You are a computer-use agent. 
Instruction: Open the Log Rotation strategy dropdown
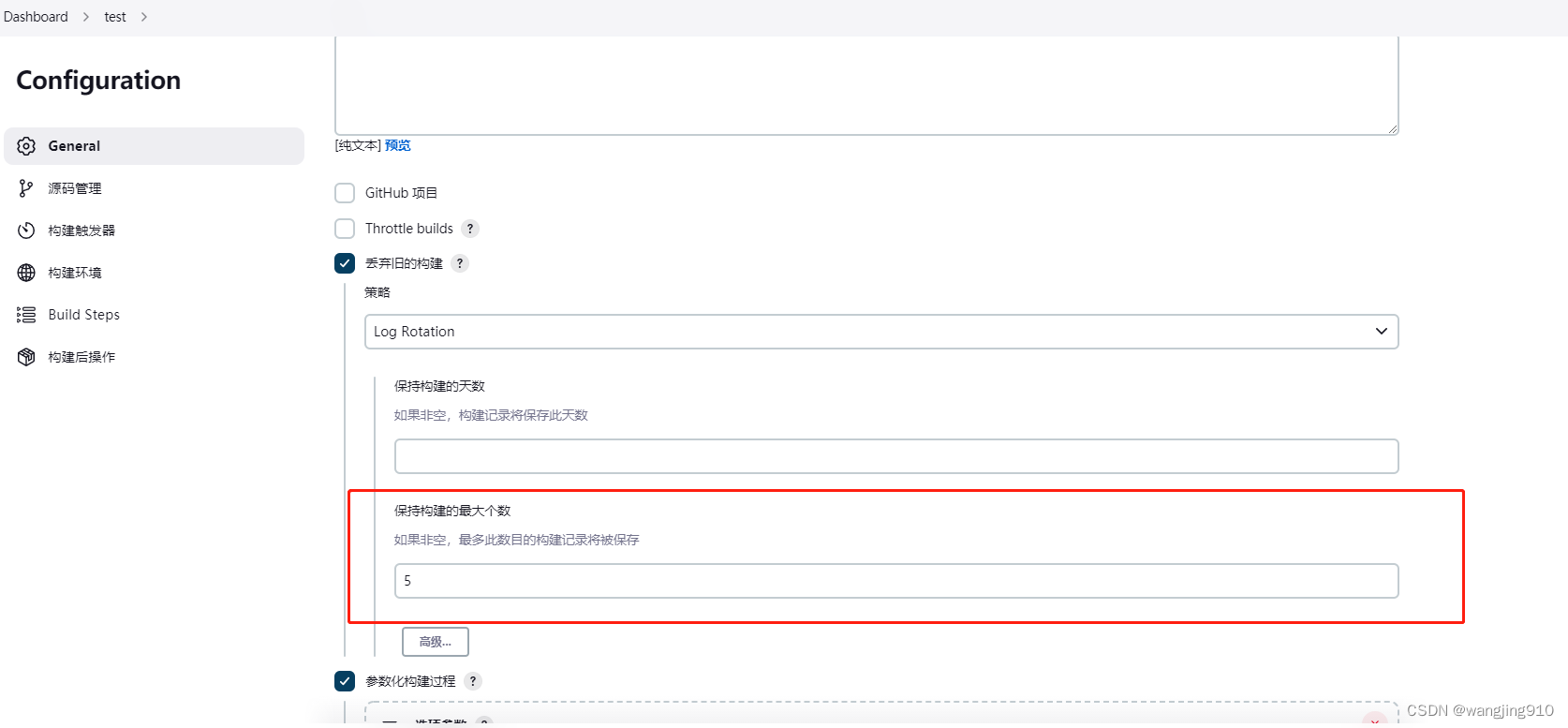[881, 332]
